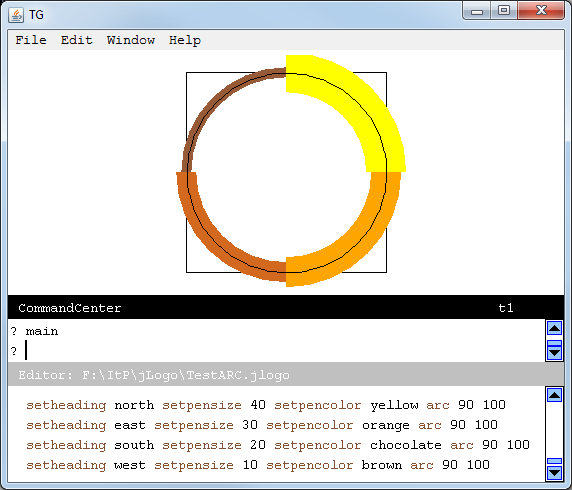This screenshot has height=490, width=572.
Task: Open the Help menu
Action: point(185,40)
